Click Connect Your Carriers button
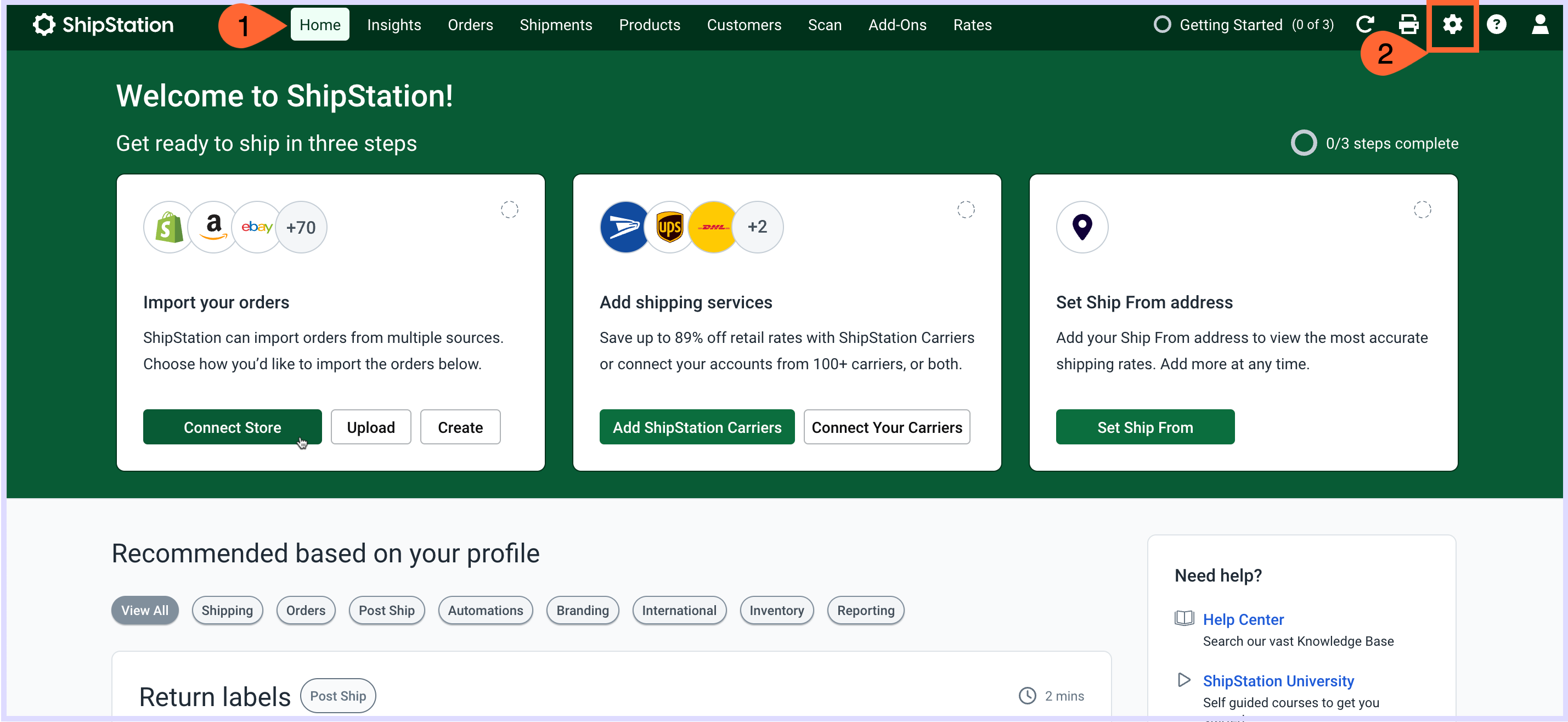This screenshot has width=1568, height=722. [887, 427]
